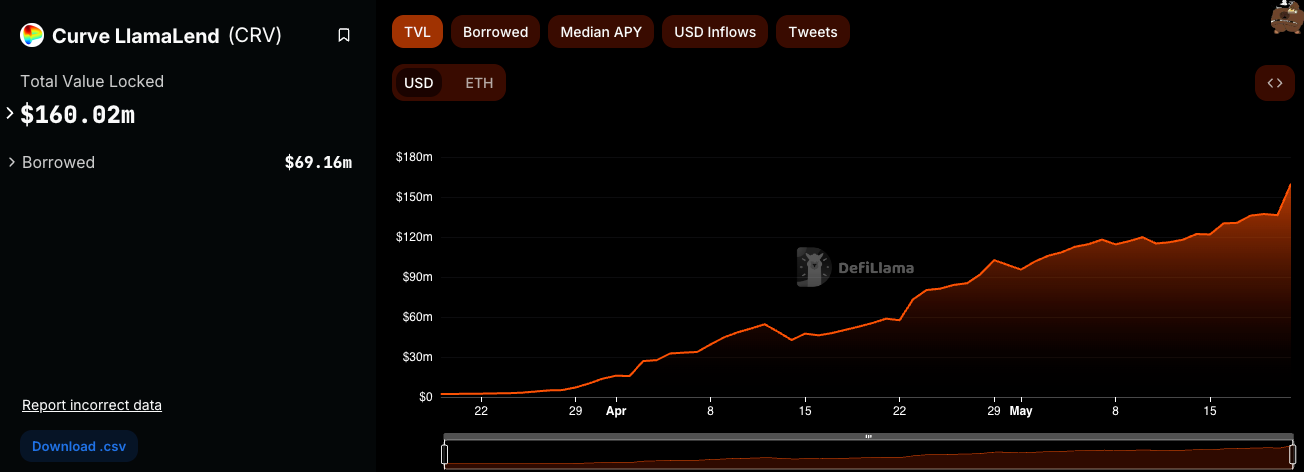Open the embed chart code icon

click(1274, 83)
